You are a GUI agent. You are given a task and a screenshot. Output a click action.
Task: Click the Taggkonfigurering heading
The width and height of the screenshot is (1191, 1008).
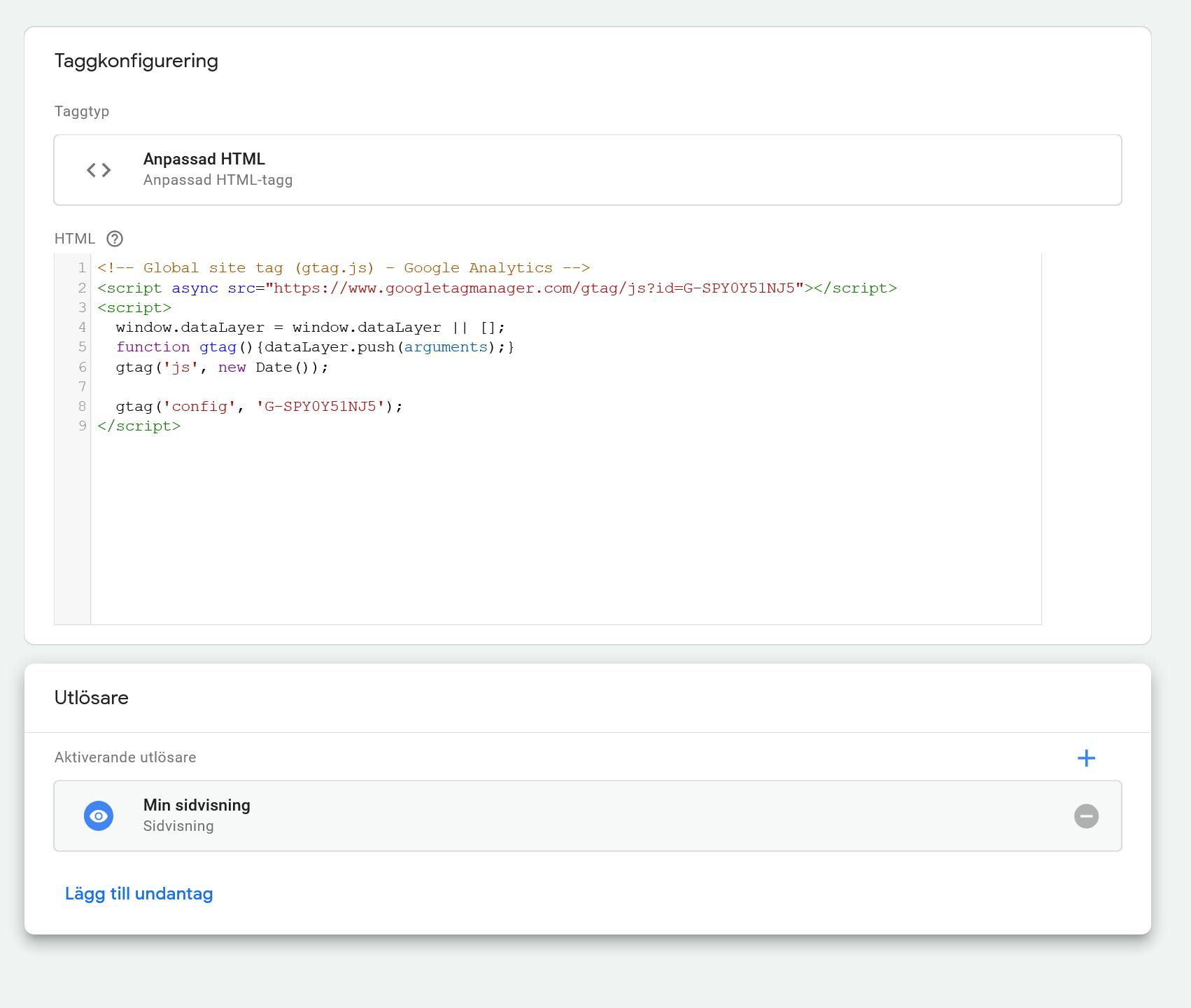(136, 61)
